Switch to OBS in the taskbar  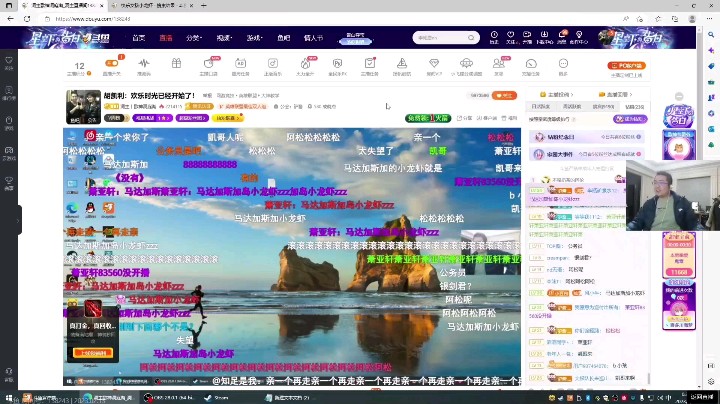click(x=169, y=398)
